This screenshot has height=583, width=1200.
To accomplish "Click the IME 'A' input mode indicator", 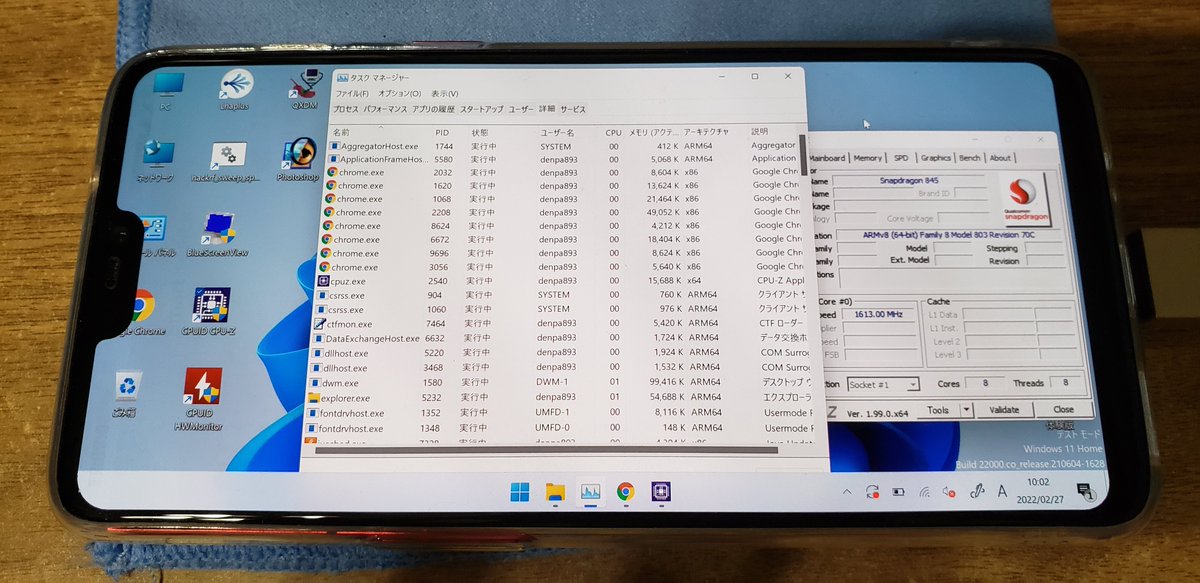I will click(1003, 491).
